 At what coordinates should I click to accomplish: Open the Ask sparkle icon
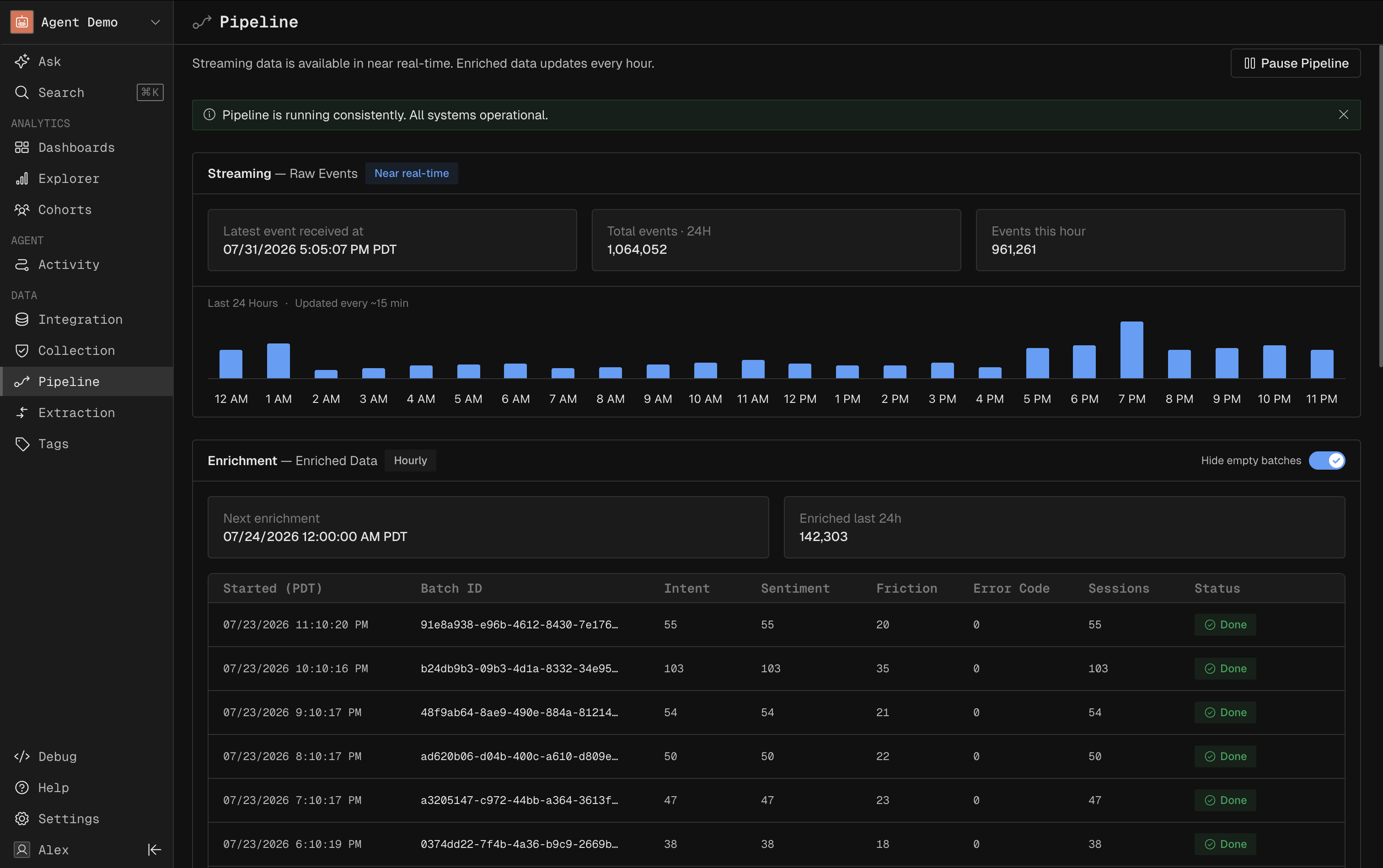click(x=22, y=61)
